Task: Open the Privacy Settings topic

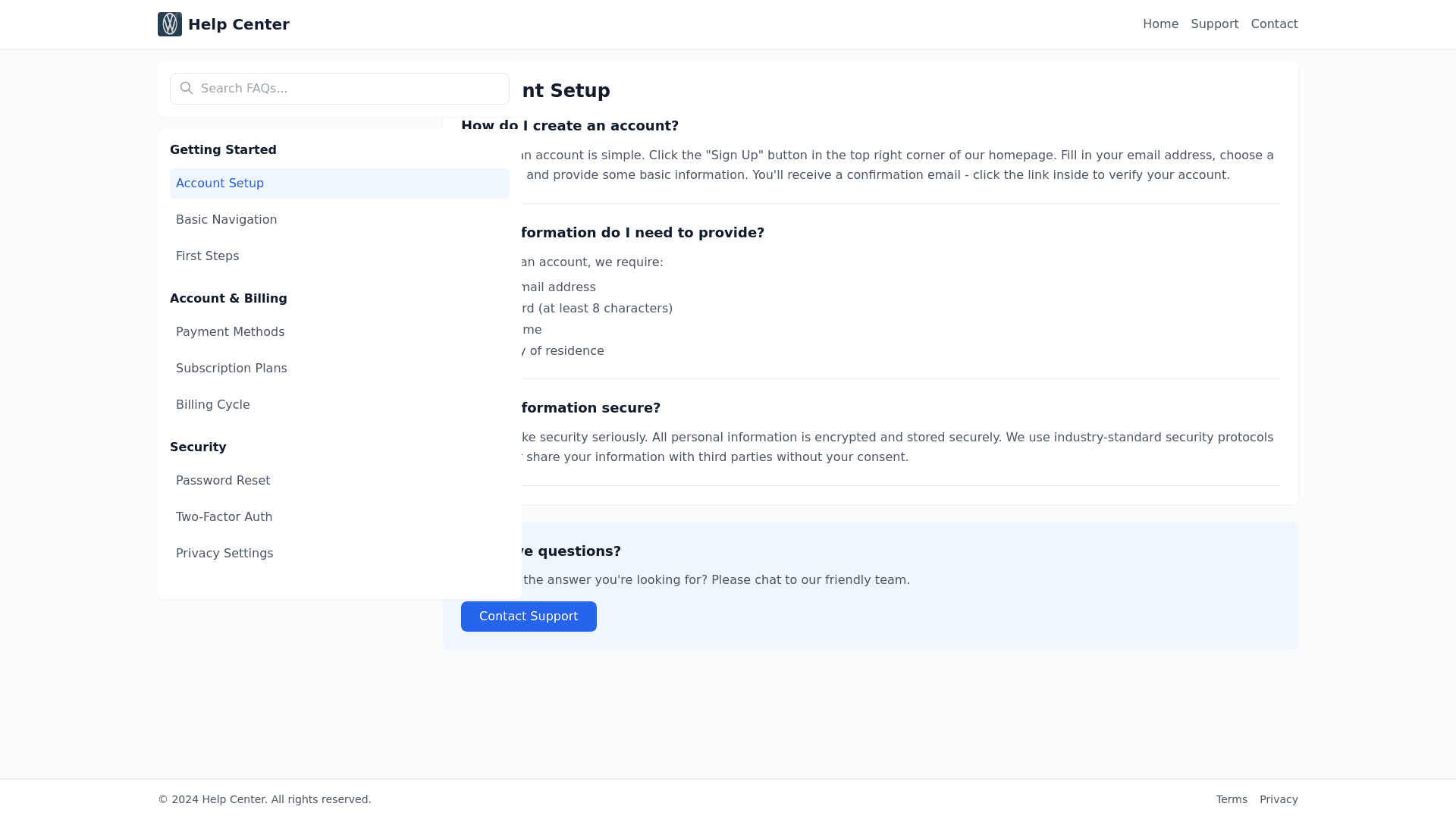Action: pyautogui.click(x=224, y=553)
